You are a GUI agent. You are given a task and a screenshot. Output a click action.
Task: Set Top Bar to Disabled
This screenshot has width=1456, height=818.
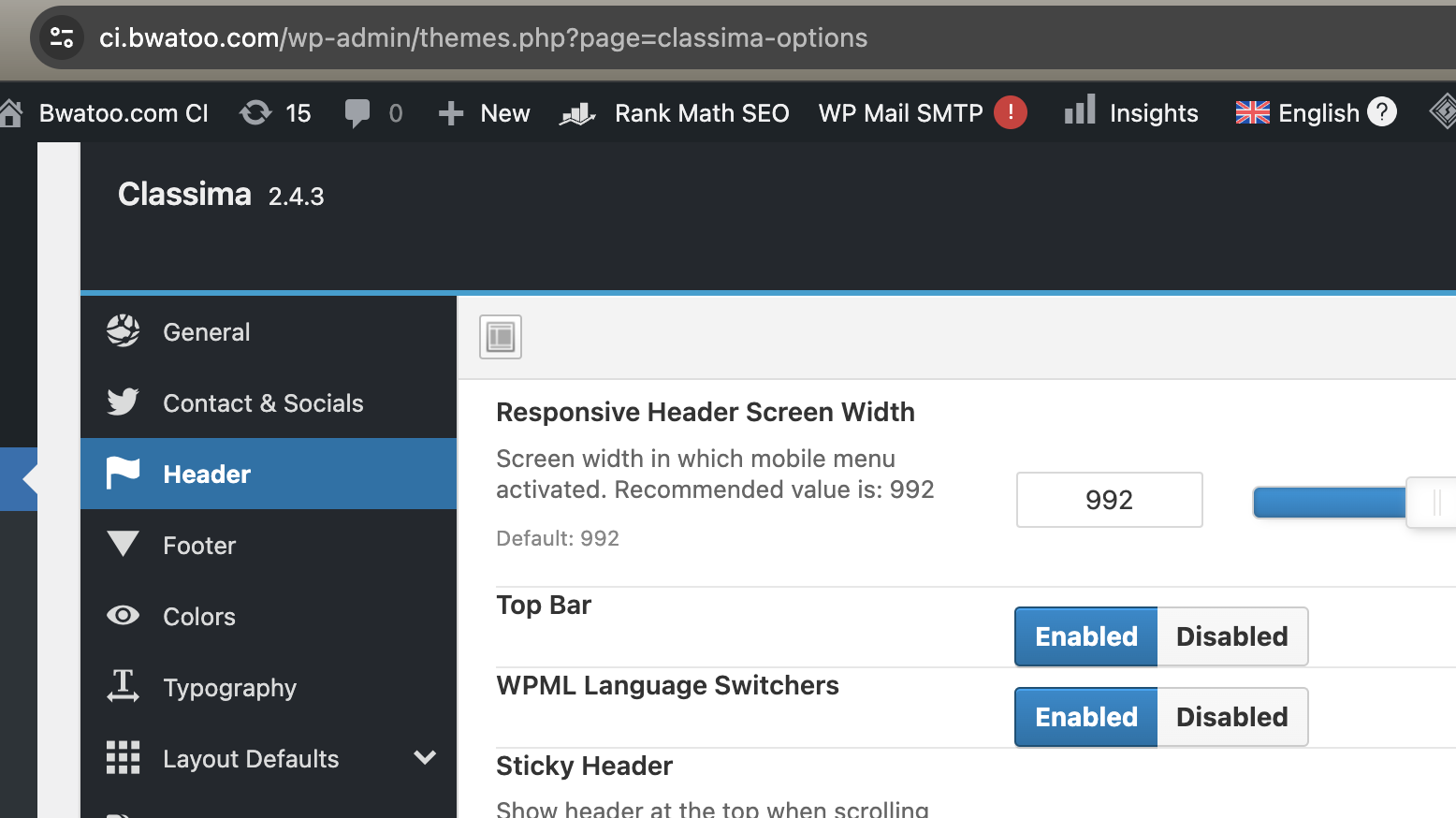point(1232,636)
